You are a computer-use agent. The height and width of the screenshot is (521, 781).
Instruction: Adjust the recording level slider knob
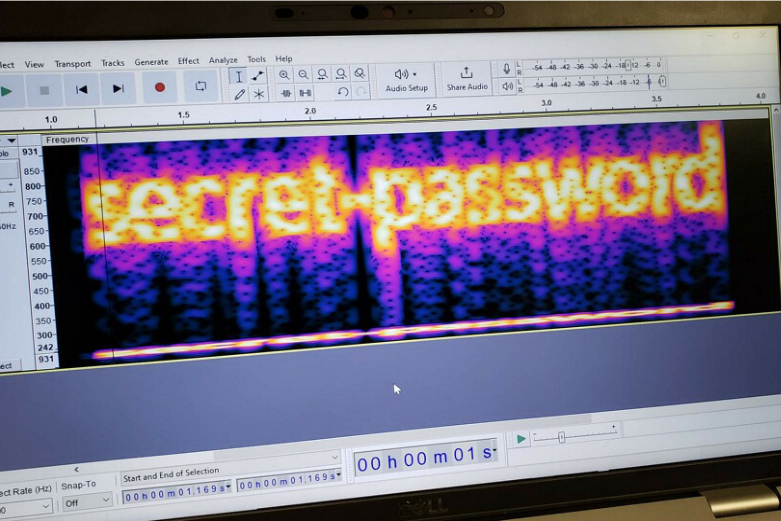coord(628,65)
